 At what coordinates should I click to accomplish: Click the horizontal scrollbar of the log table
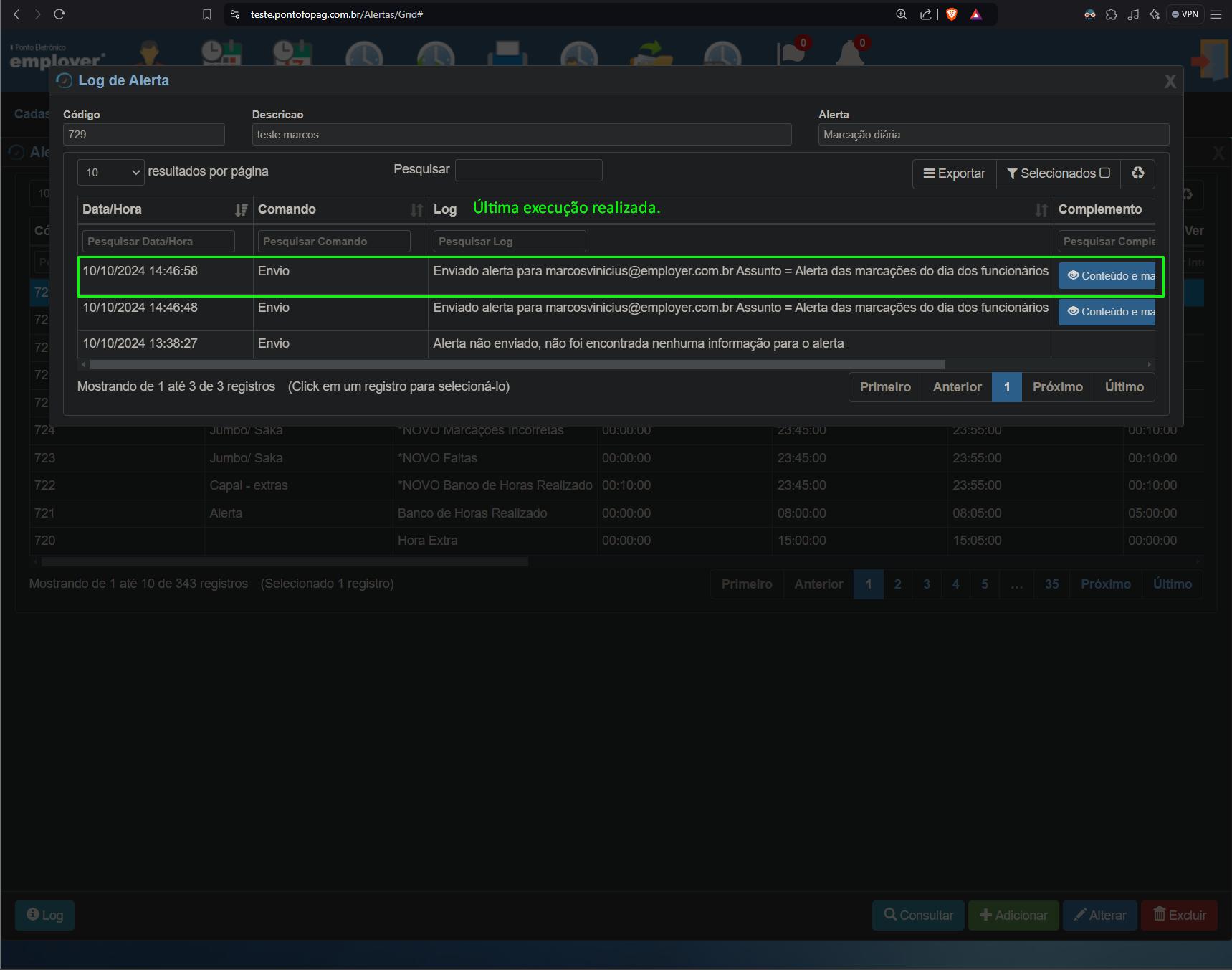click(x=517, y=364)
